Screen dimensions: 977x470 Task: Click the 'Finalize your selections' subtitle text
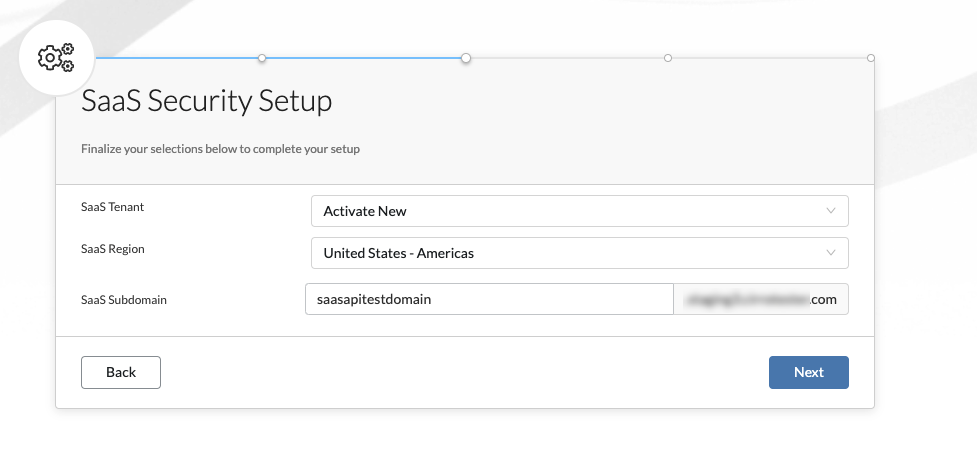point(220,150)
